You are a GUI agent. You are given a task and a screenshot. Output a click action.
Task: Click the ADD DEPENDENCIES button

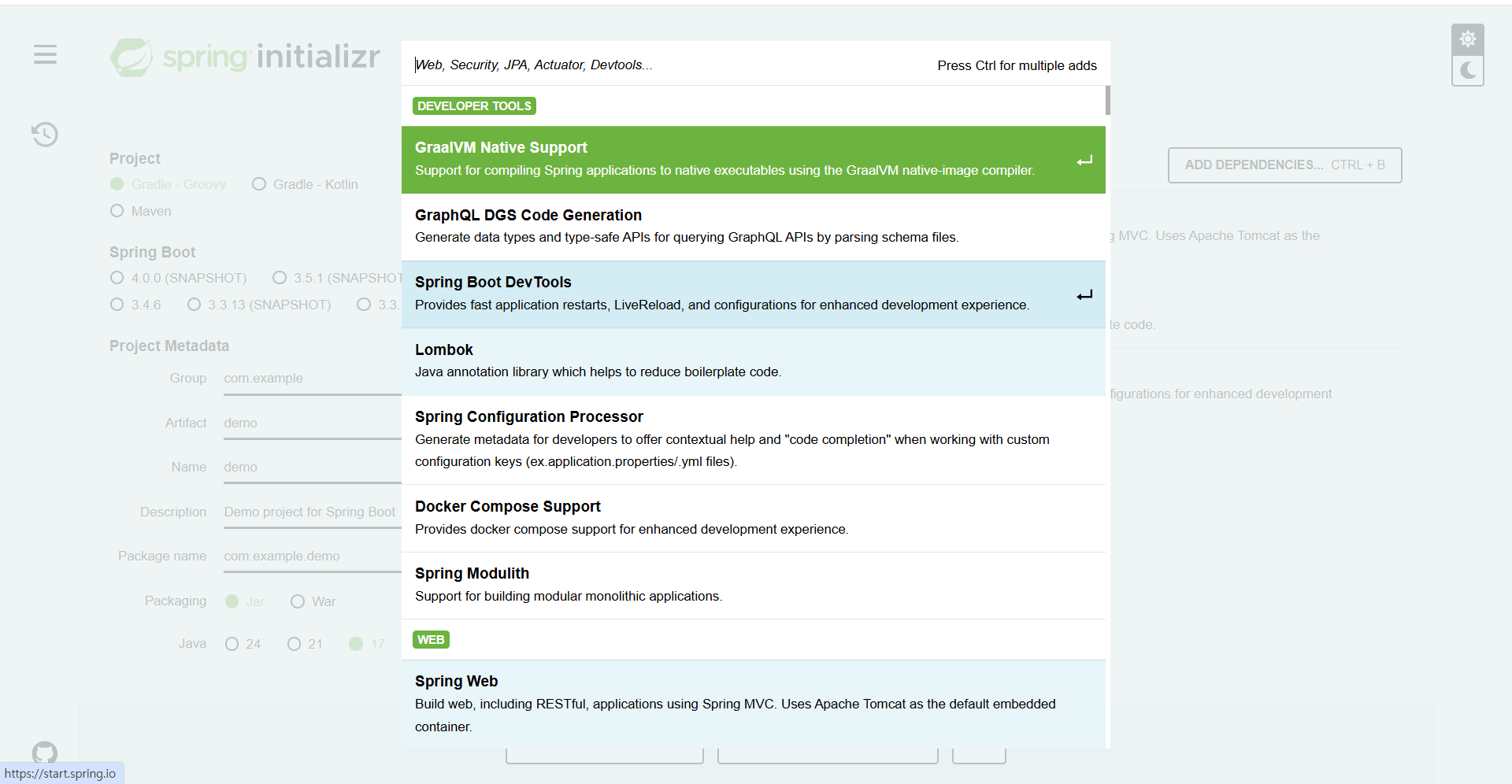pos(1284,165)
